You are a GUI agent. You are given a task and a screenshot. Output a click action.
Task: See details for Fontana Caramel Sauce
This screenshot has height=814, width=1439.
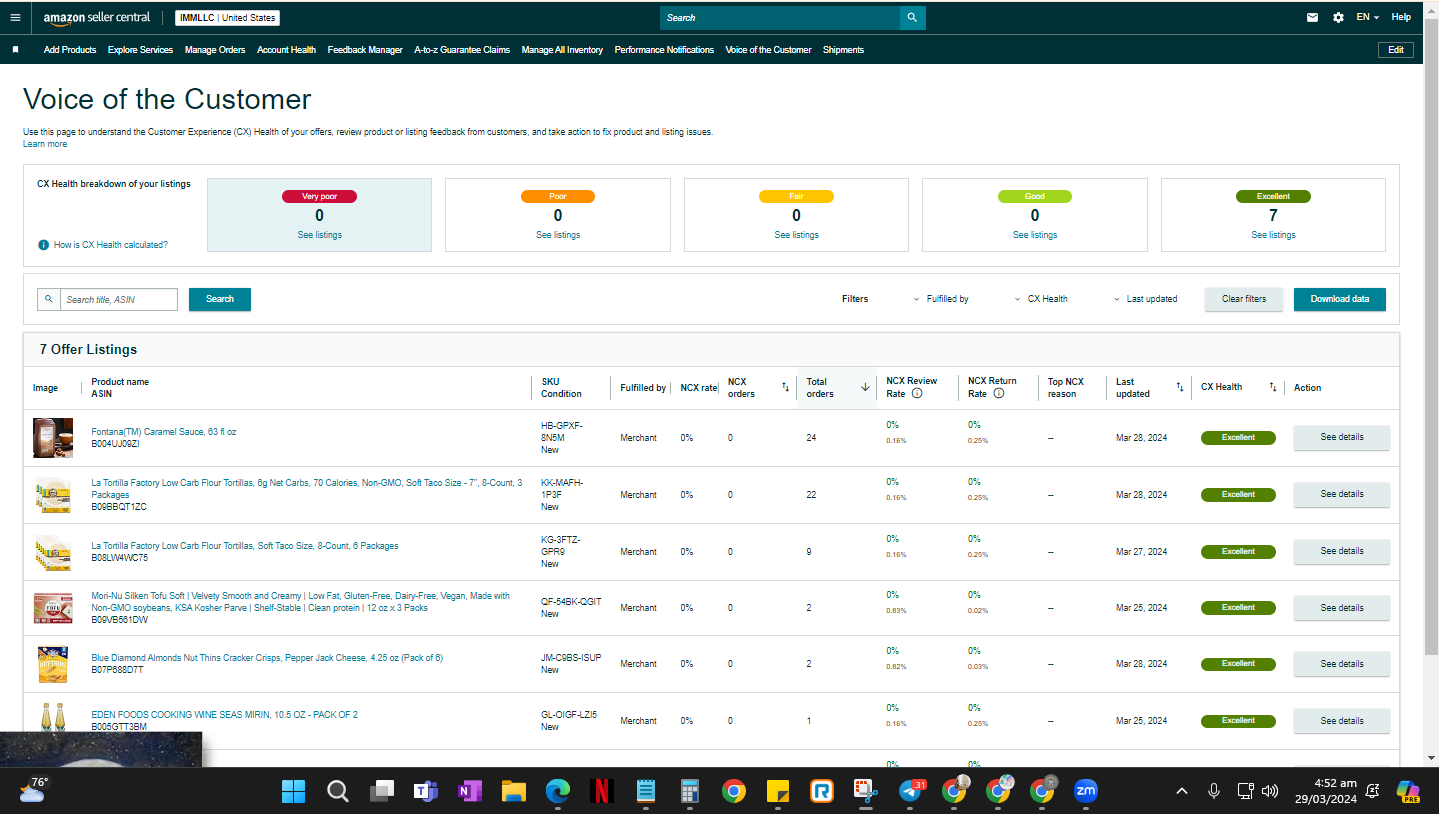click(x=1342, y=437)
